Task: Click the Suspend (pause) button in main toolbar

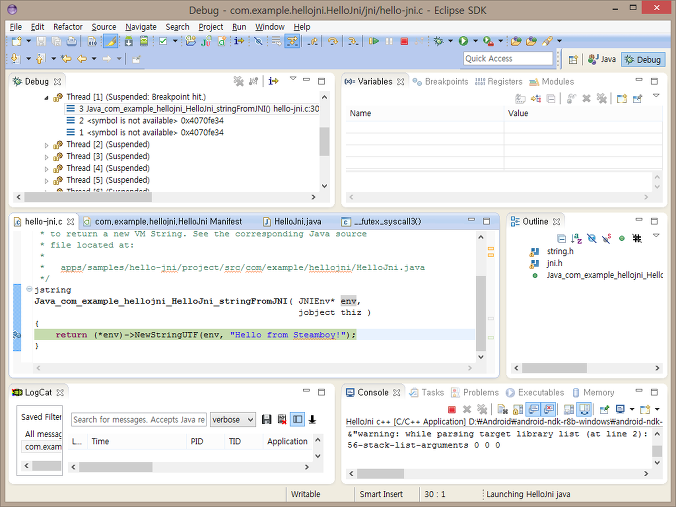Action: click(x=389, y=41)
